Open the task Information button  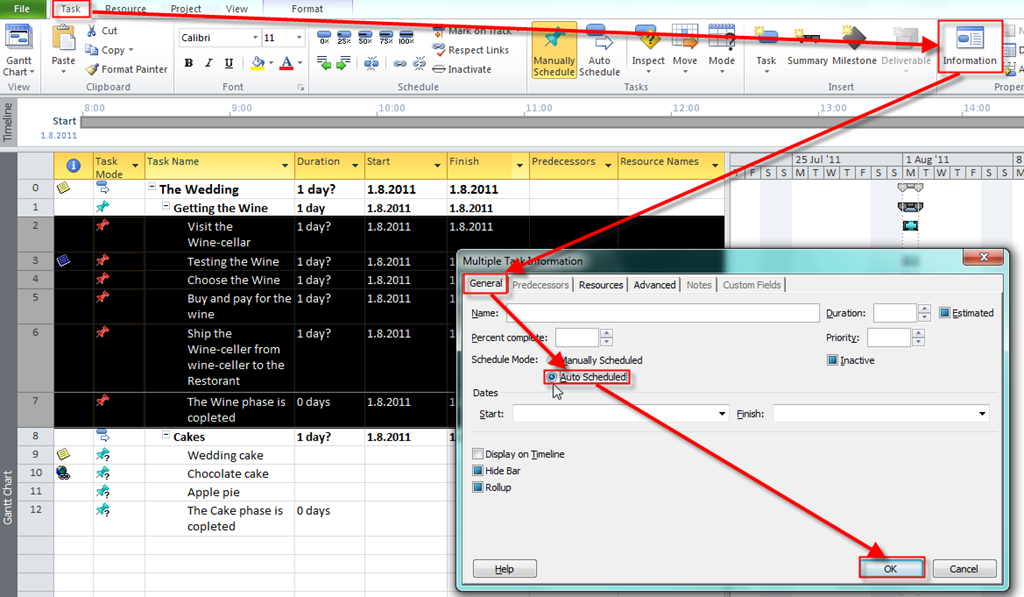(x=969, y=46)
